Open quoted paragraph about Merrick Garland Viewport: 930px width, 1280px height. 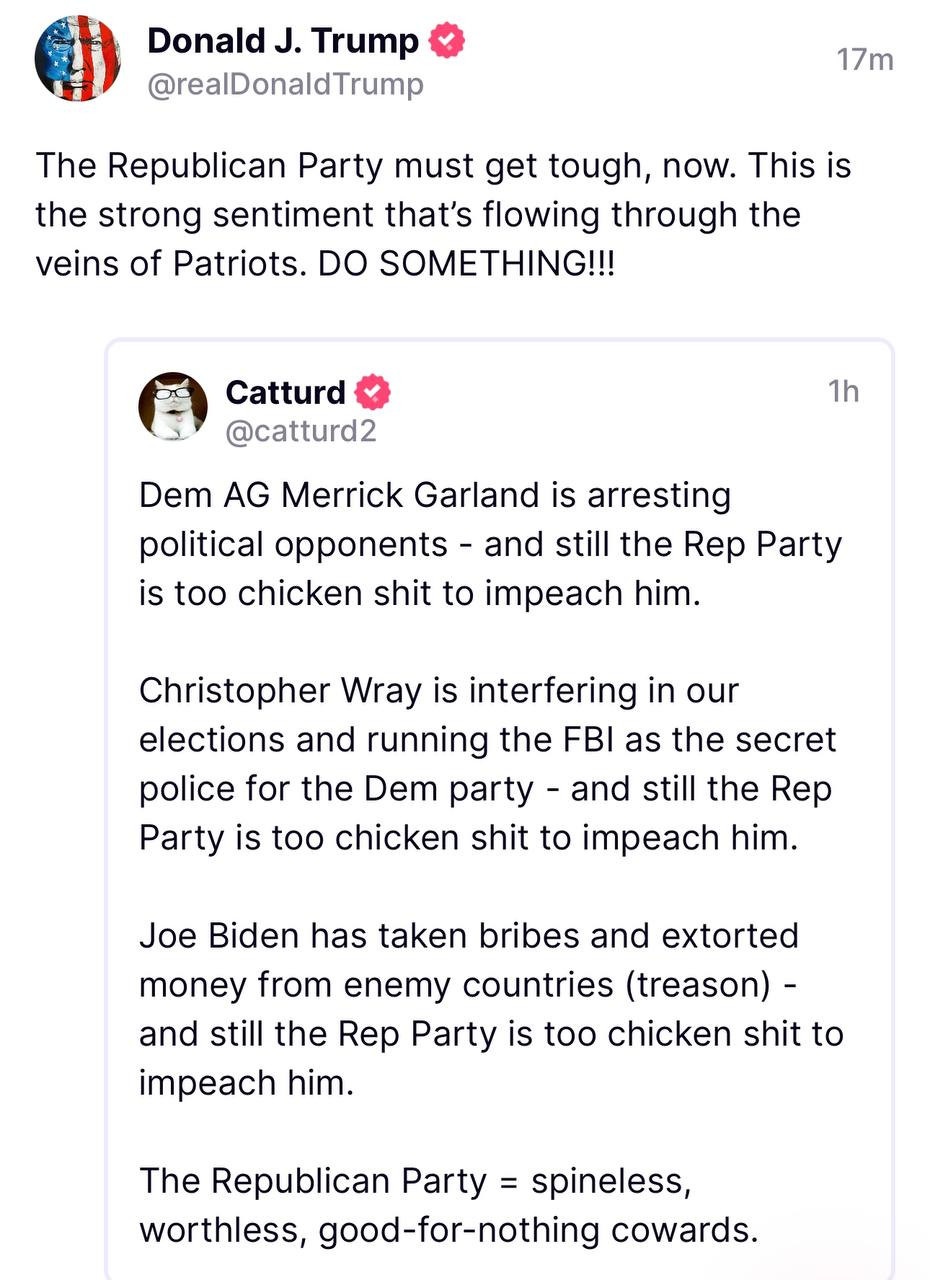(490, 544)
